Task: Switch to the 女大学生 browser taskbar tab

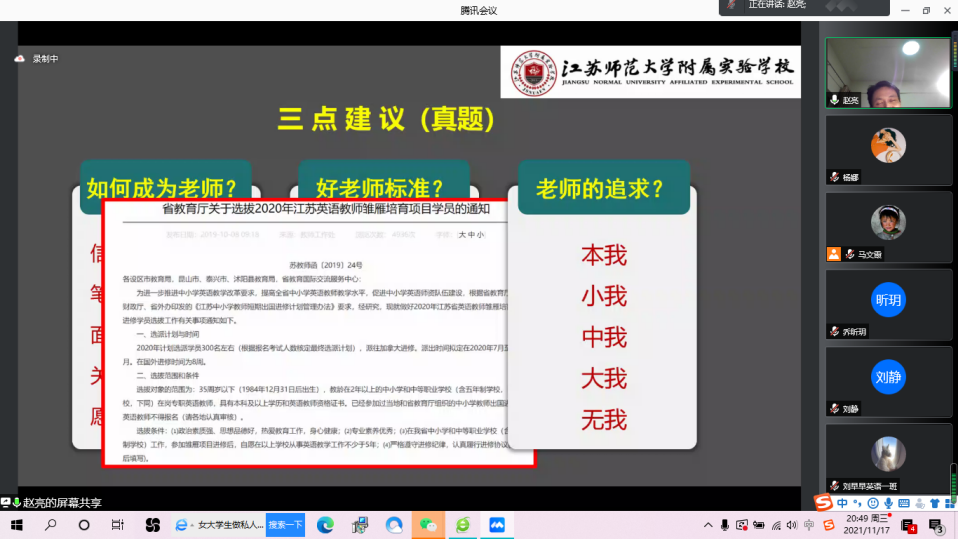Action: click(x=219, y=525)
